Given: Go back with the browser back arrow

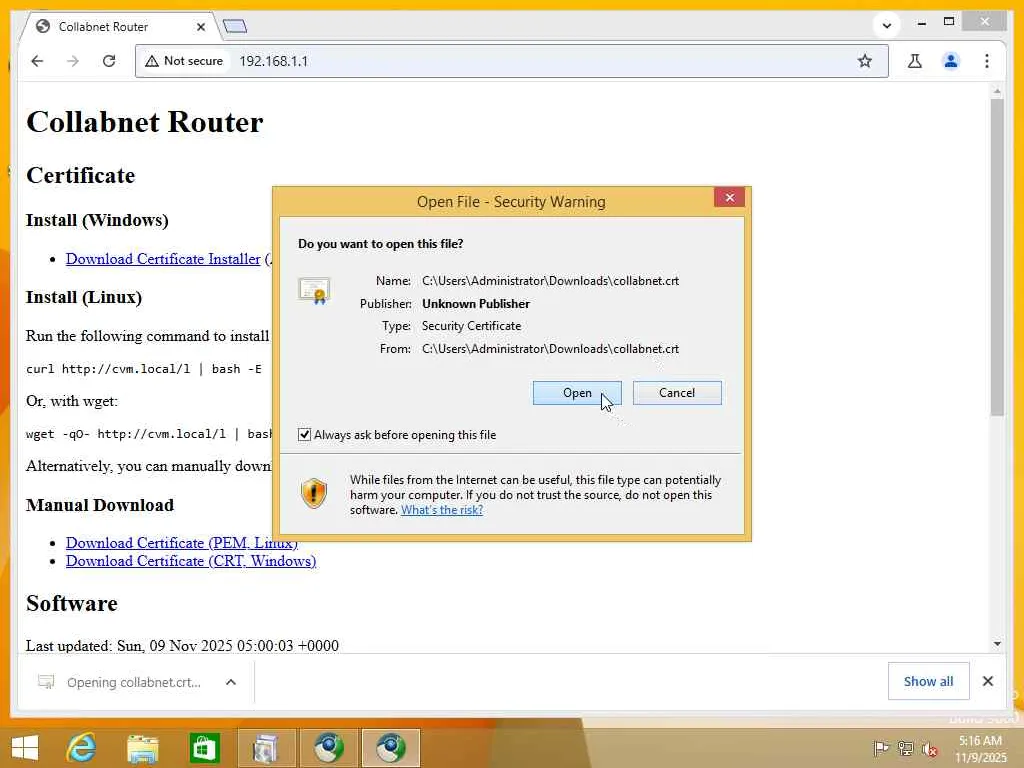Looking at the screenshot, I should [37, 61].
